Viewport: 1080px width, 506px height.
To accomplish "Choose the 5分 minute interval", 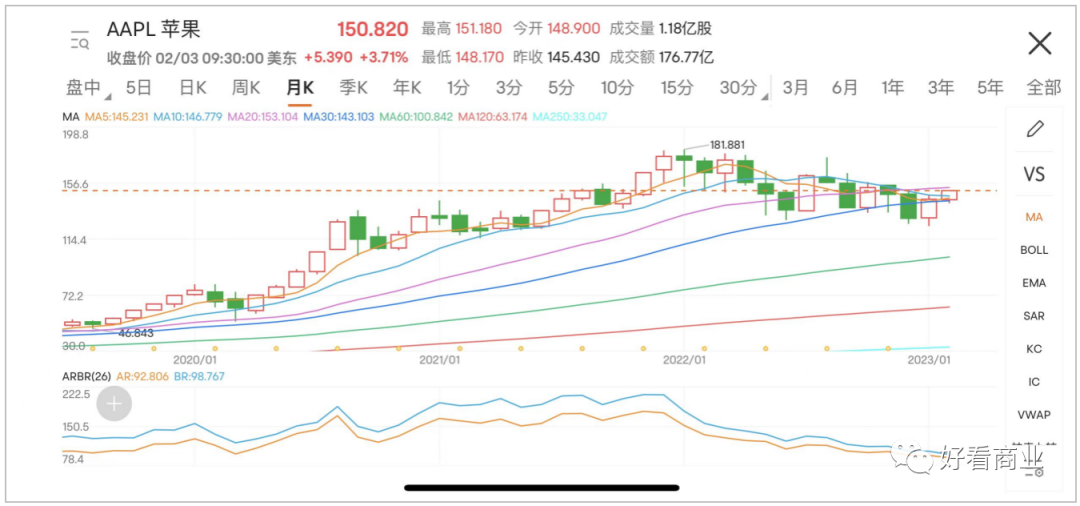I will pos(561,87).
